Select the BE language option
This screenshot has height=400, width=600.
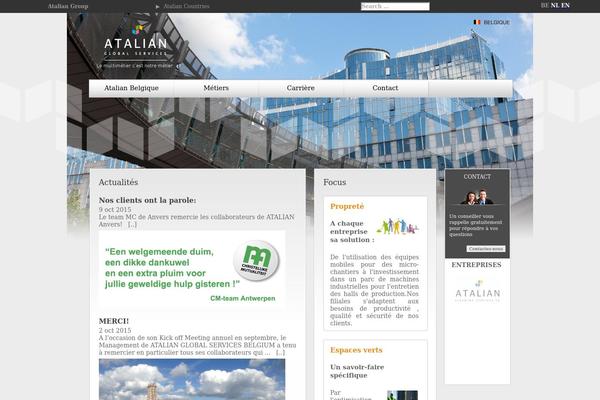[x=545, y=5]
